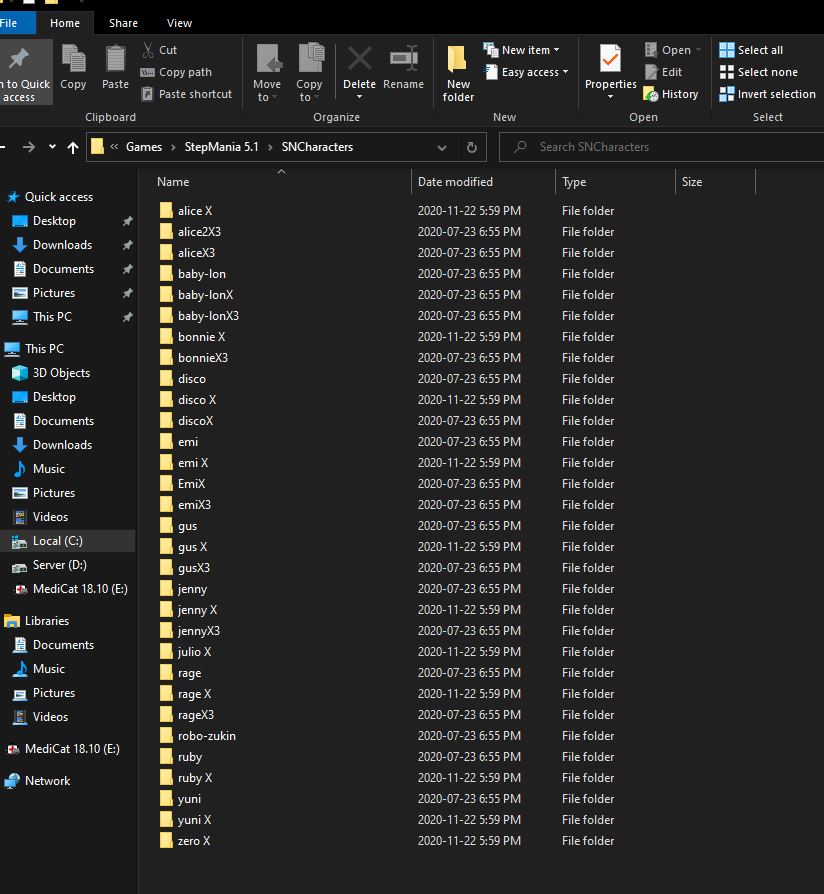Open the Recent locations dropdown arrow
824x894 pixels.
(x=52, y=147)
